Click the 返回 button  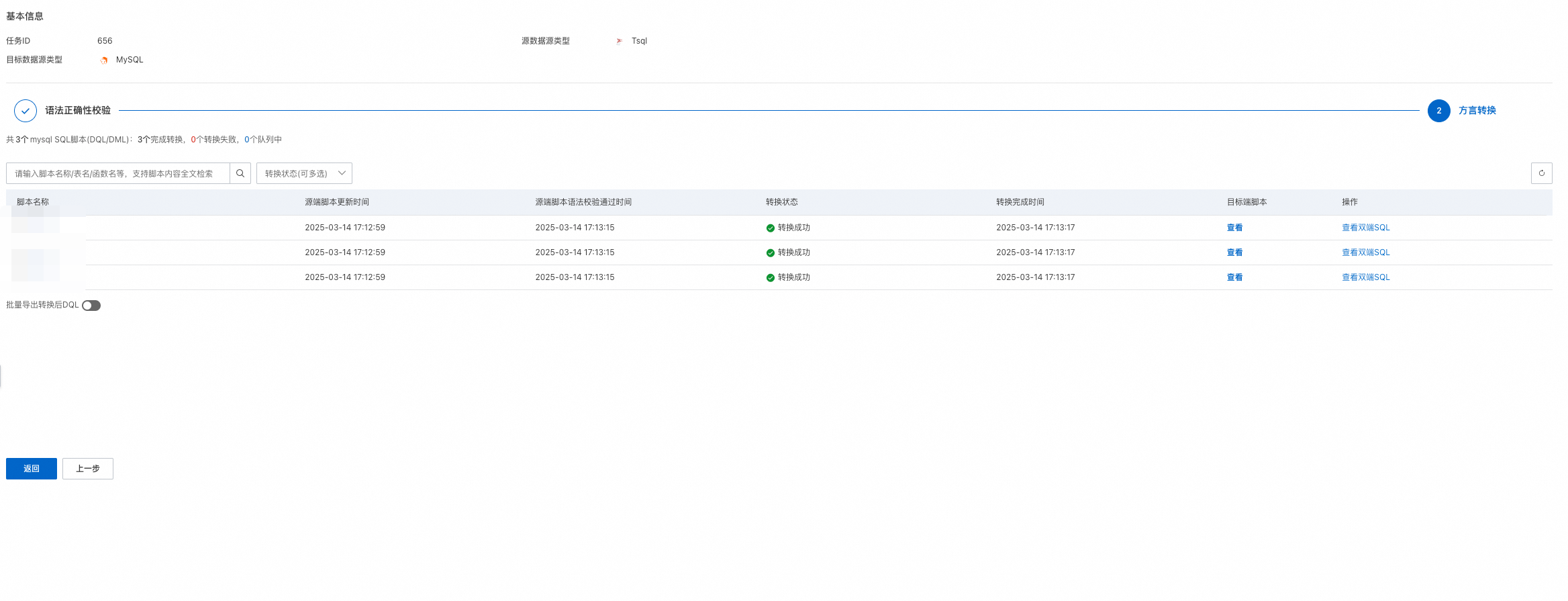[32, 469]
